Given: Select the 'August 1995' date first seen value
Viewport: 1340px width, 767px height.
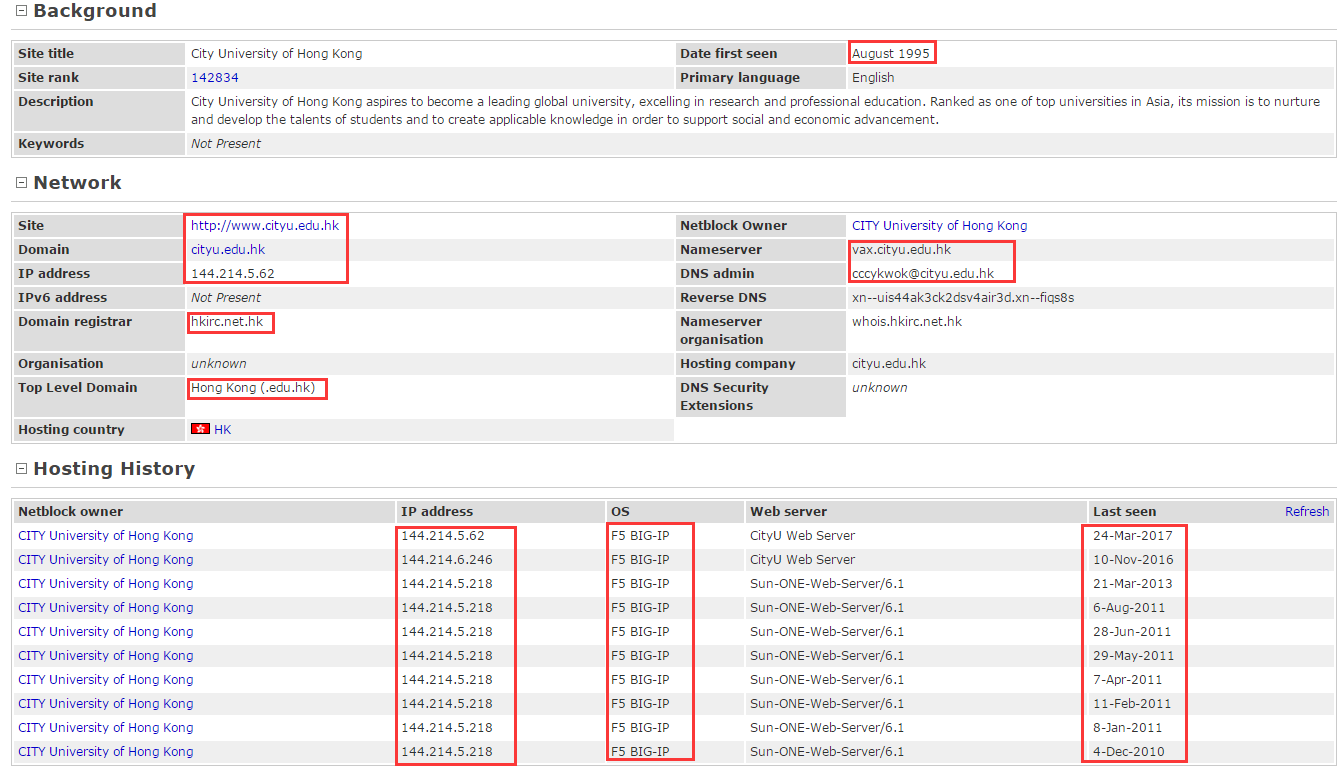Looking at the screenshot, I should [891, 54].
